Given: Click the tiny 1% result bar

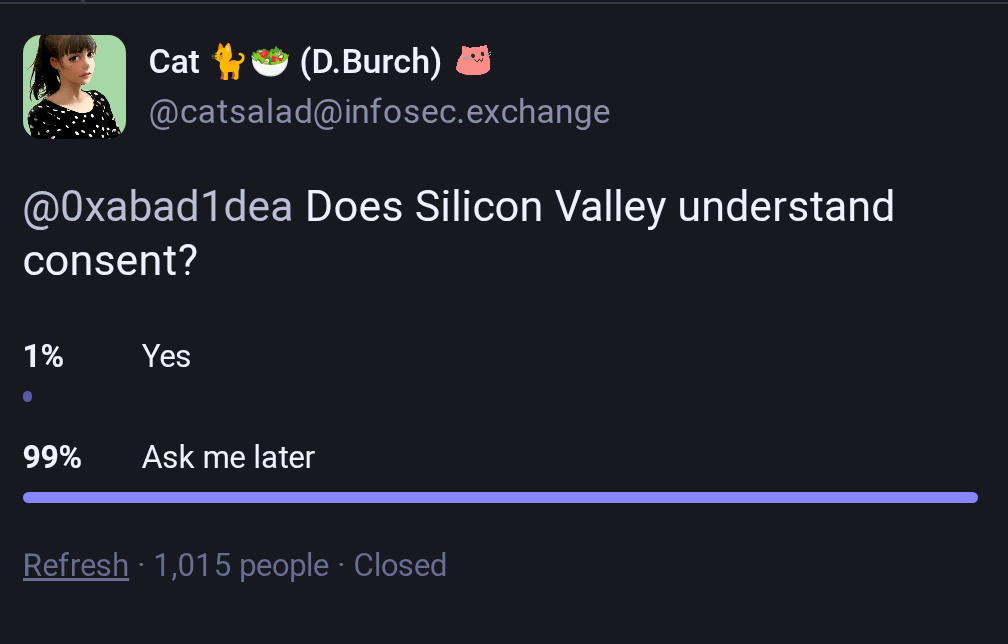Looking at the screenshot, I should pyautogui.click(x=28, y=397).
